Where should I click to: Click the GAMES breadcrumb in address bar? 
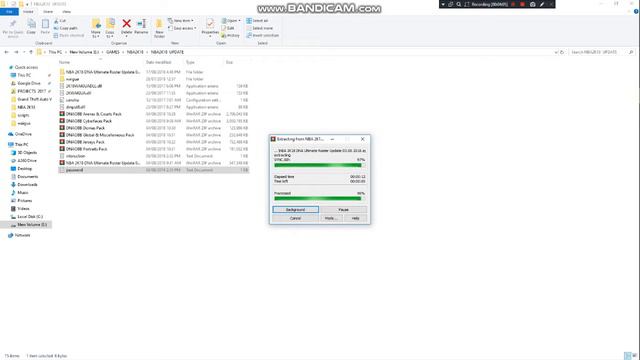pyautogui.click(x=113, y=52)
